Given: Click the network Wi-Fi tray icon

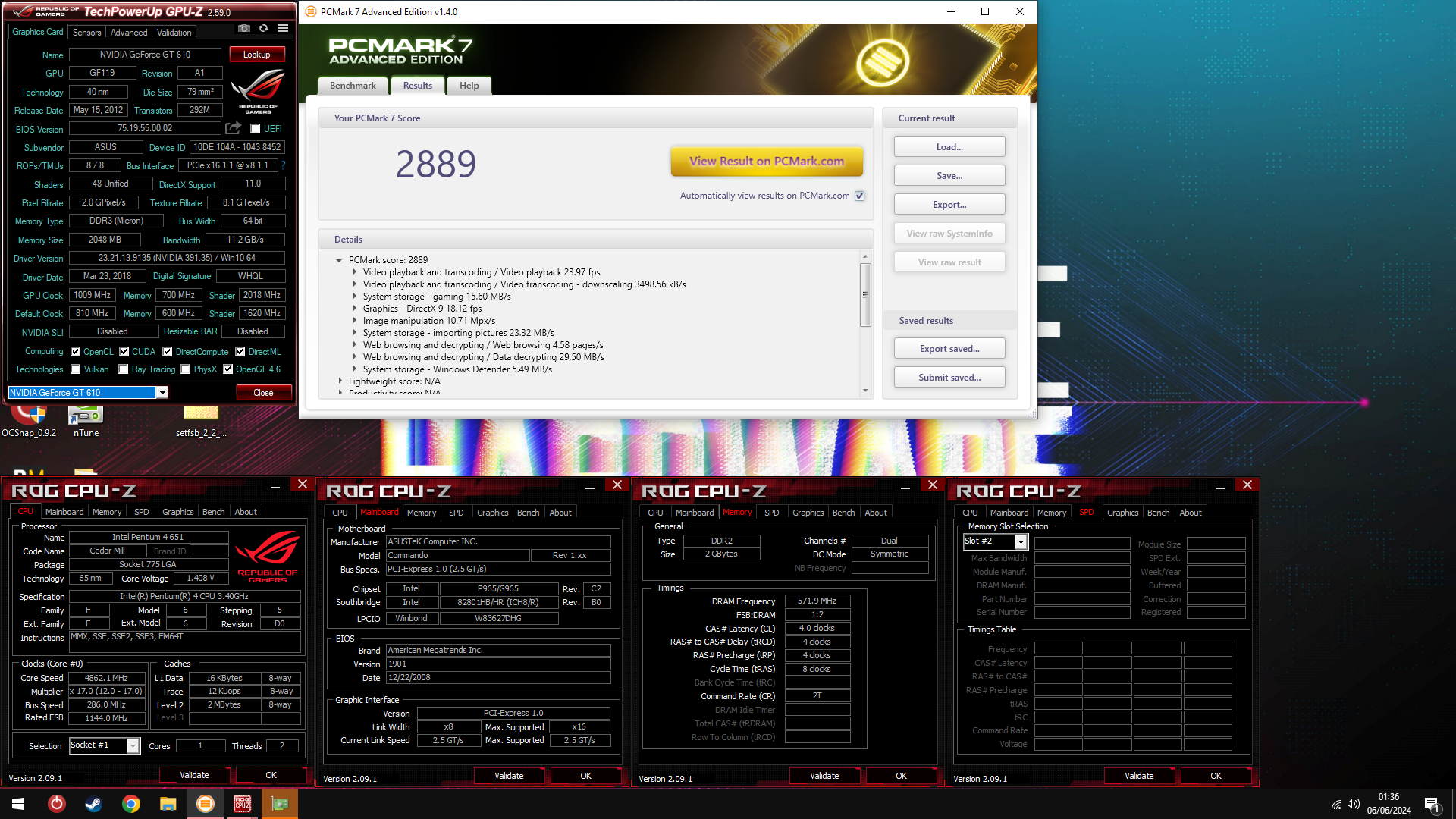Looking at the screenshot, I should click(x=1336, y=804).
